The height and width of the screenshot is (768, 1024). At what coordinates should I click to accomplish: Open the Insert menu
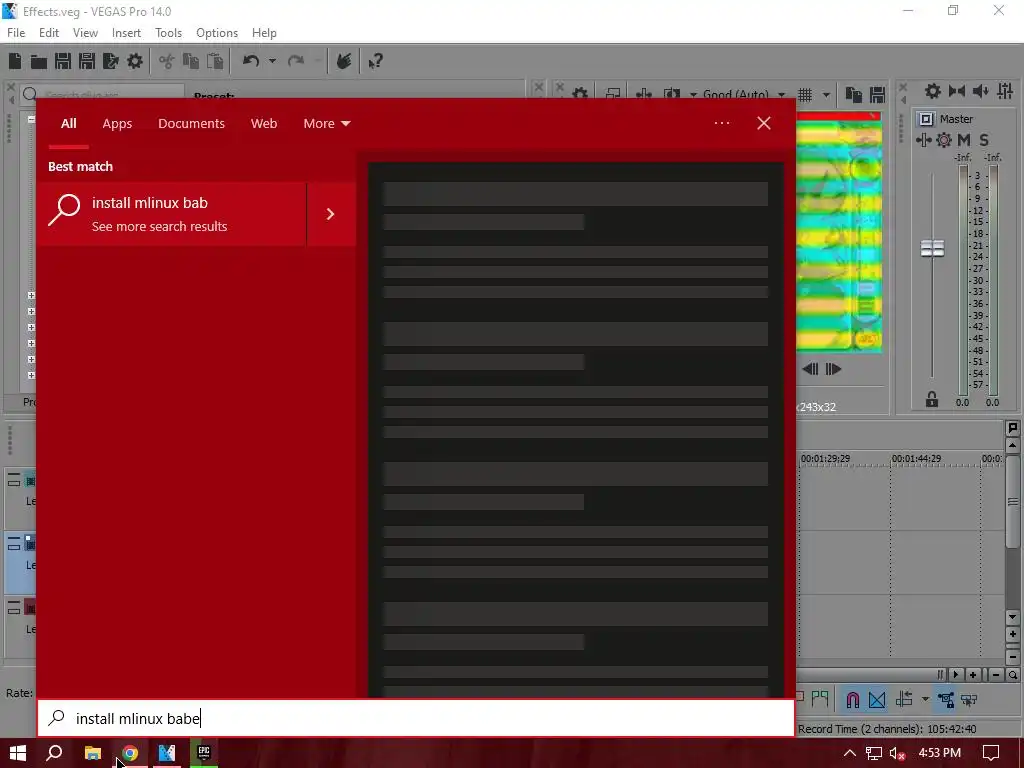click(x=126, y=33)
